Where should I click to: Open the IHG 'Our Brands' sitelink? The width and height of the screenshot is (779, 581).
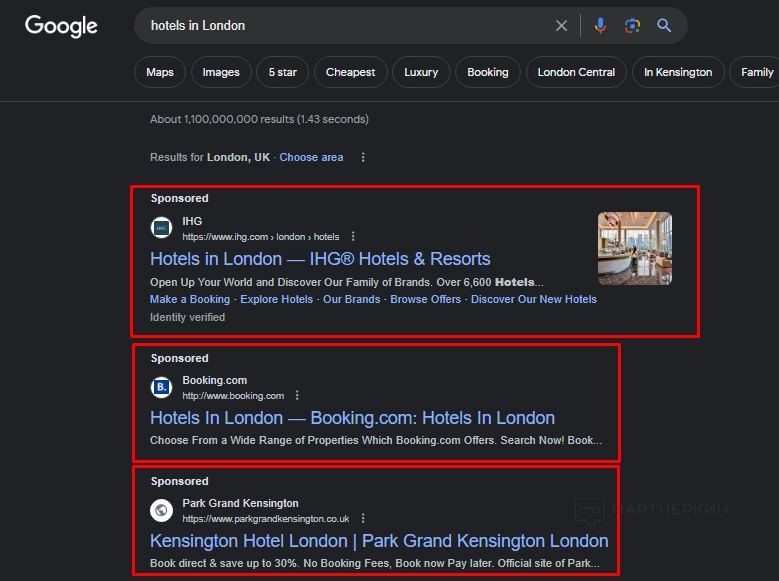pyautogui.click(x=351, y=299)
